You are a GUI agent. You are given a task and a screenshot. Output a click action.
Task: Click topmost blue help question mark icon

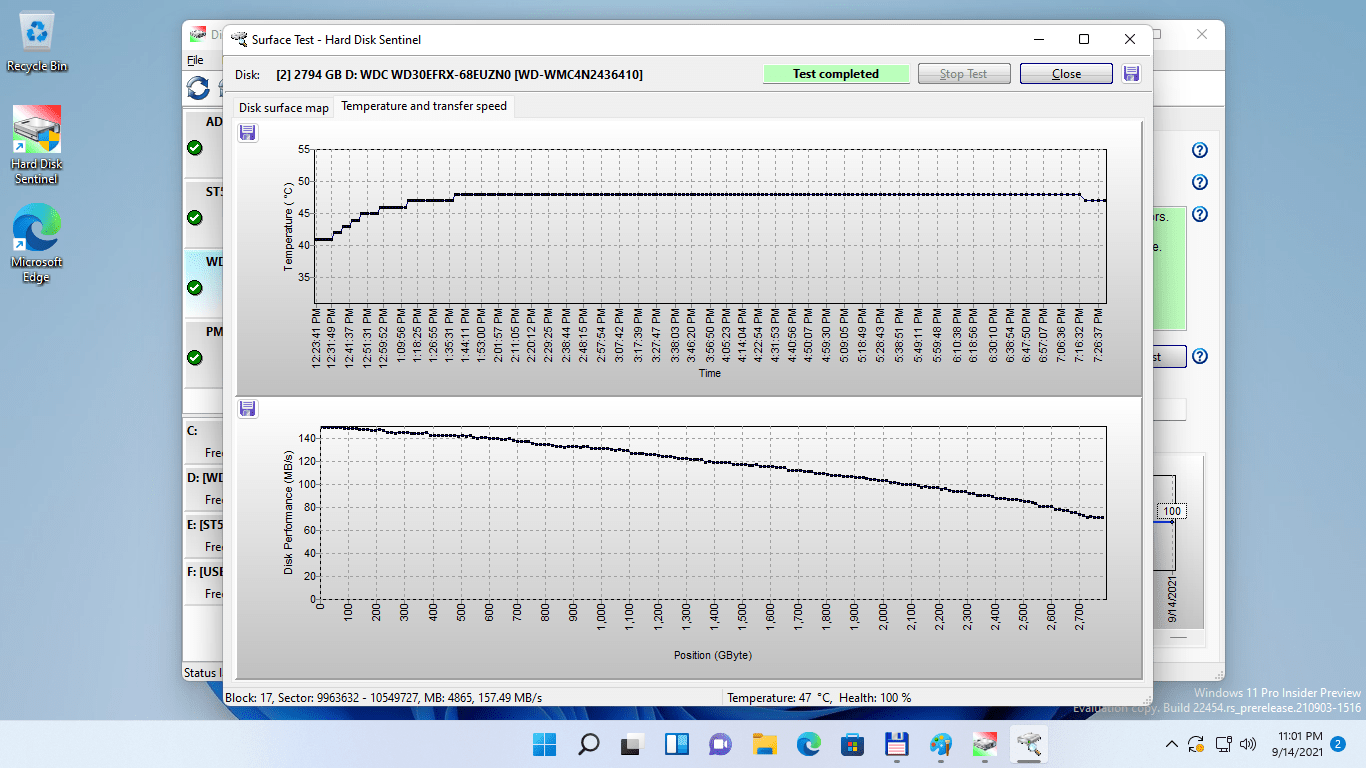click(1200, 151)
